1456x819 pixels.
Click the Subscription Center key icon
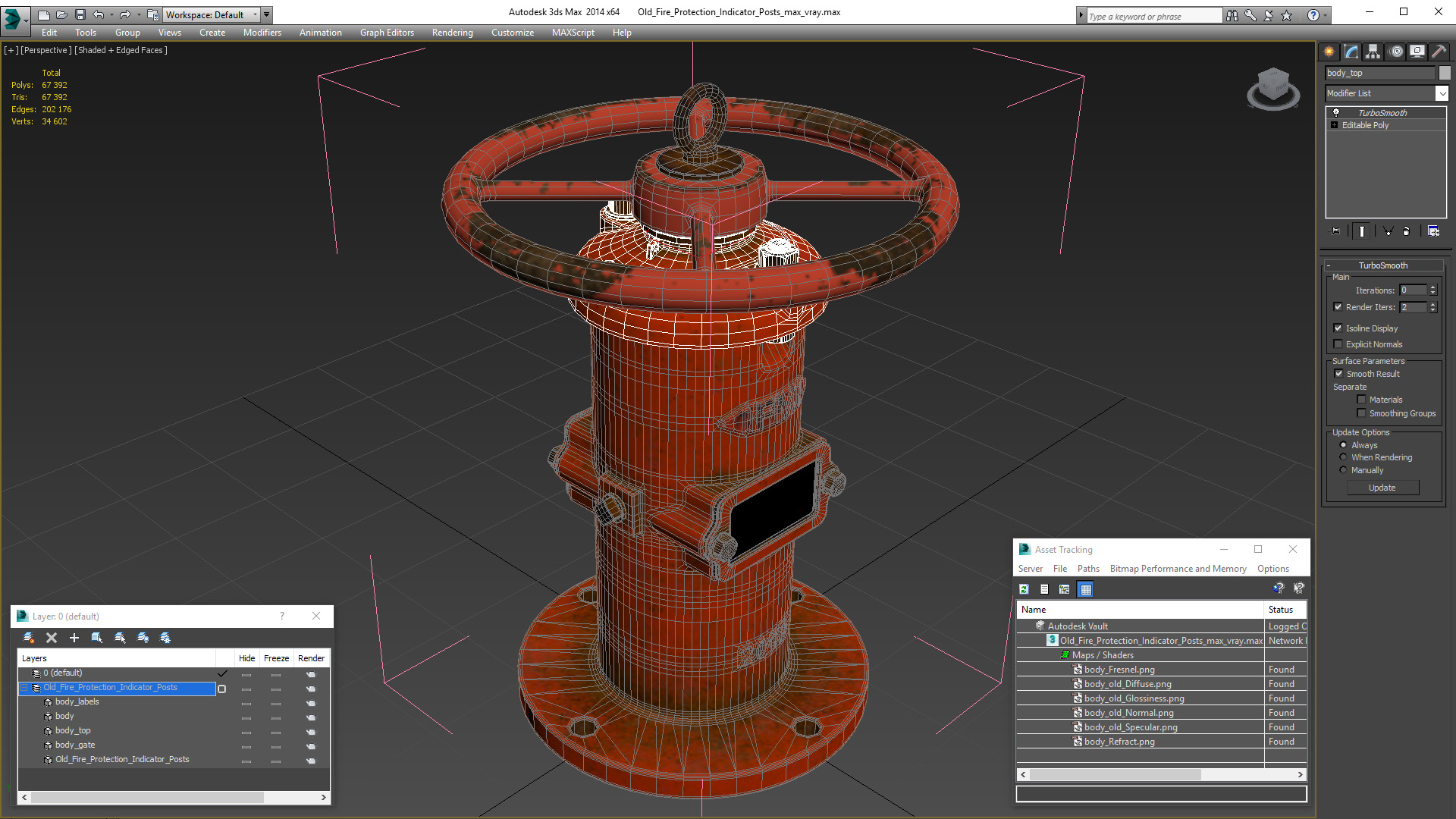1250,15
